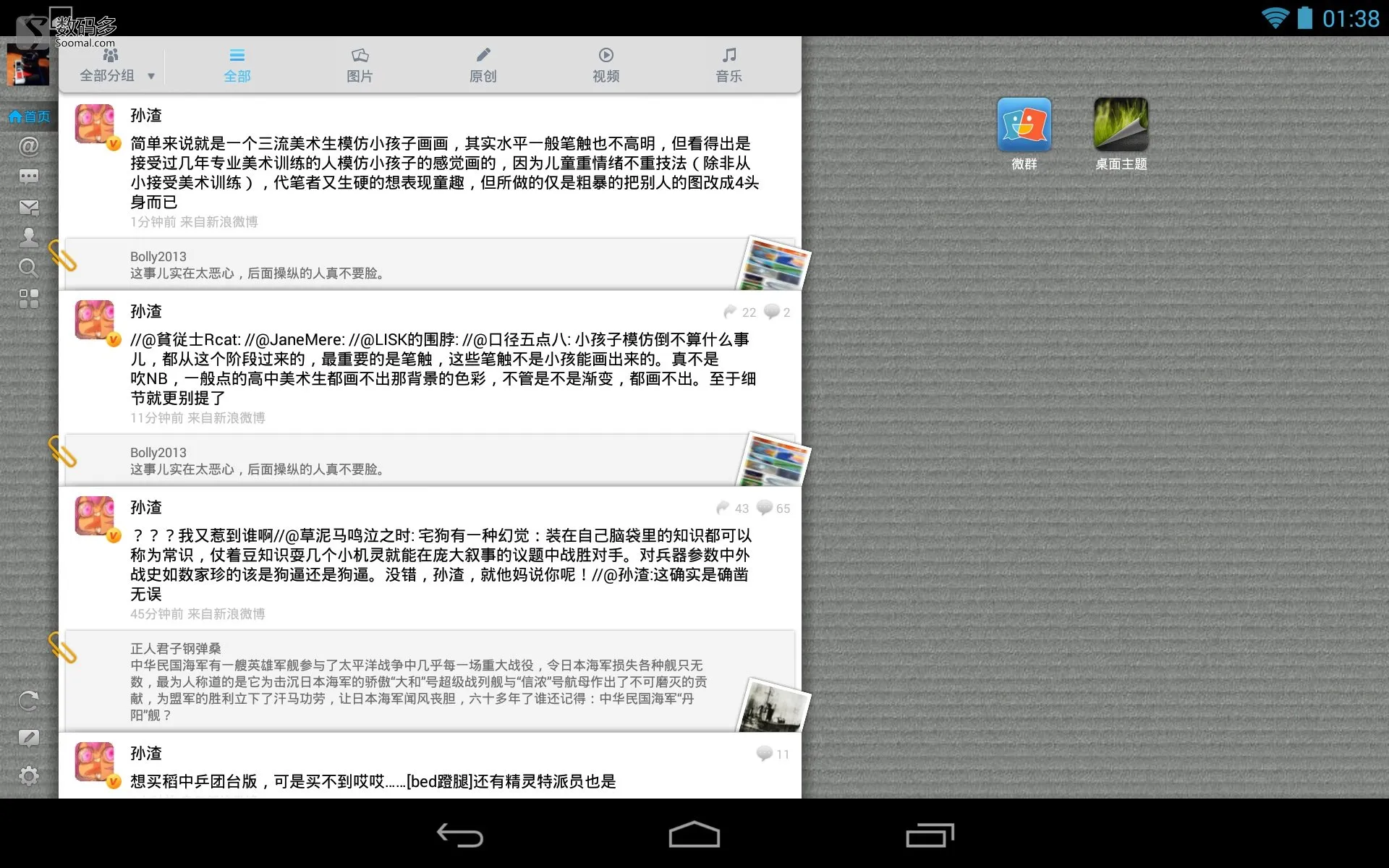1389x868 pixels.
Task: Click 孙渣 username on the 1分钟前 post
Action: click(146, 115)
